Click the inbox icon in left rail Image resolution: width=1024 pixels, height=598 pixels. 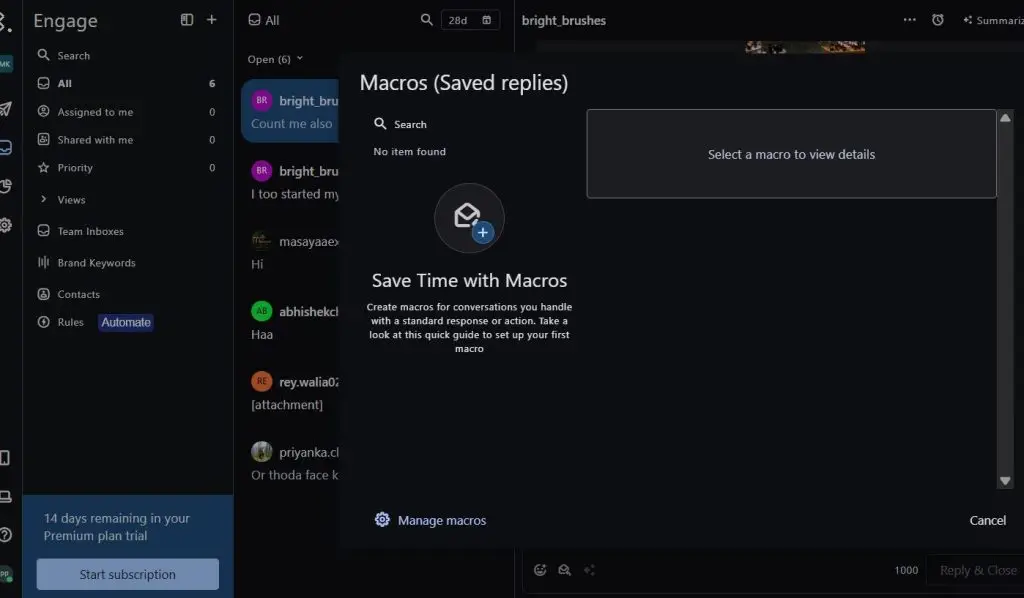tap(5, 148)
